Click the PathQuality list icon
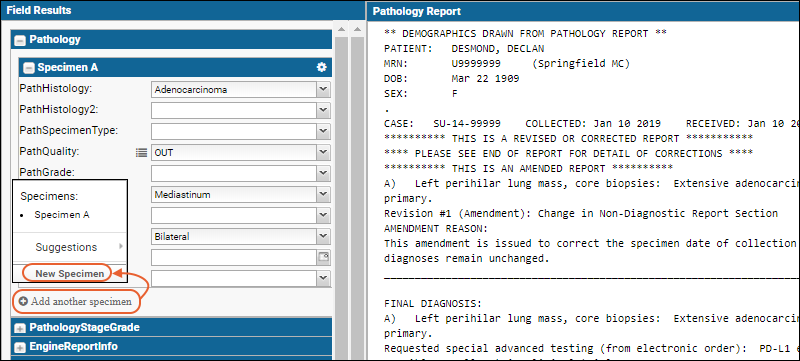Image resolution: width=800 pixels, height=361 pixels. pos(141,152)
